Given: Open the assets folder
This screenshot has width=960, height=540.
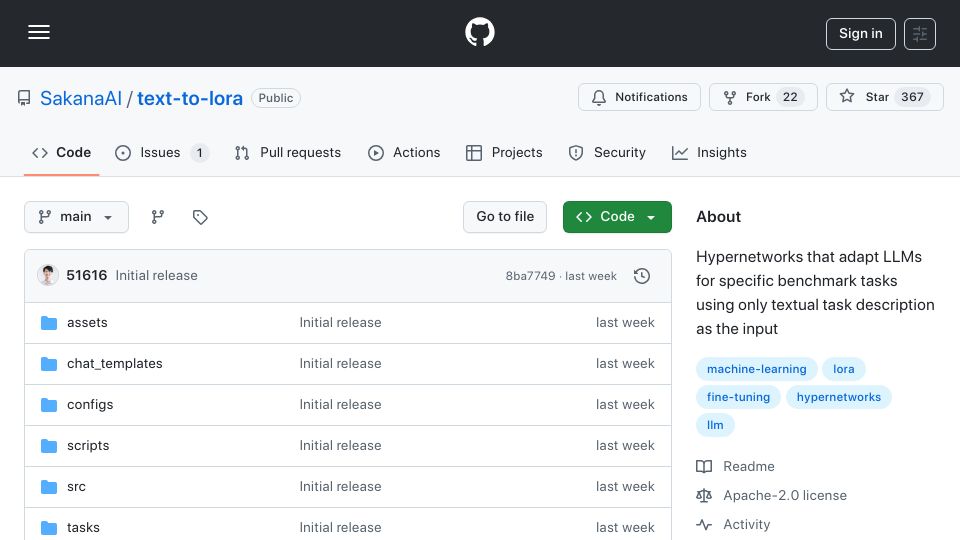Looking at the screenshot, I should [x=87, y=323].
